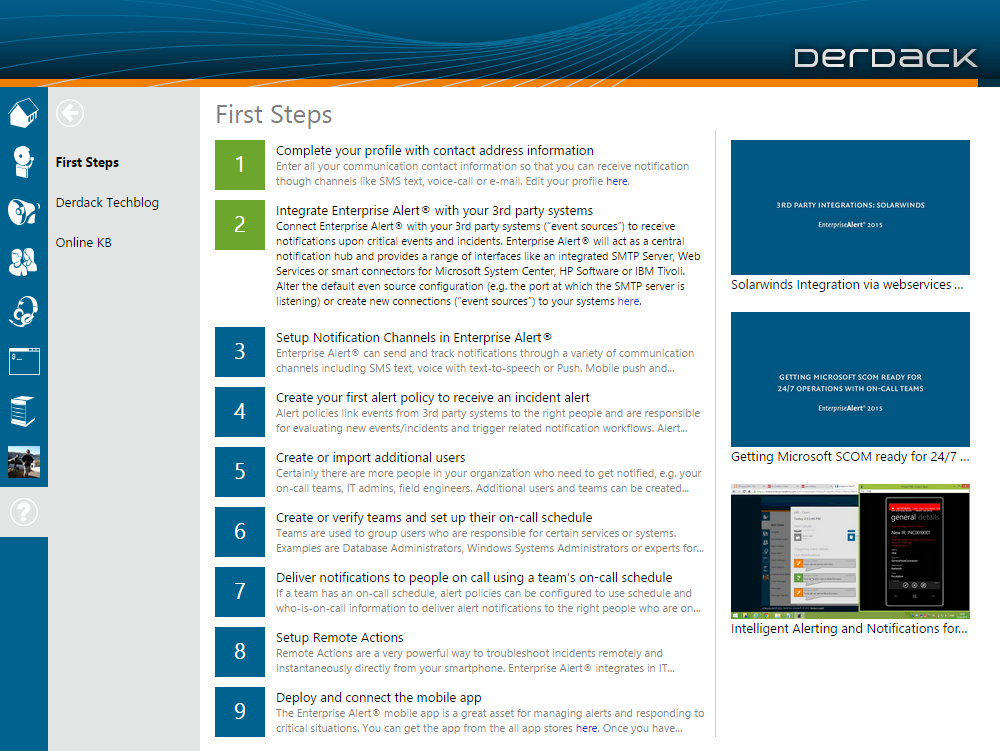Open Derdack Techblog menu entry
Image resolution: width=1000 pixels, height=751 pixels.
coord(107,203)
